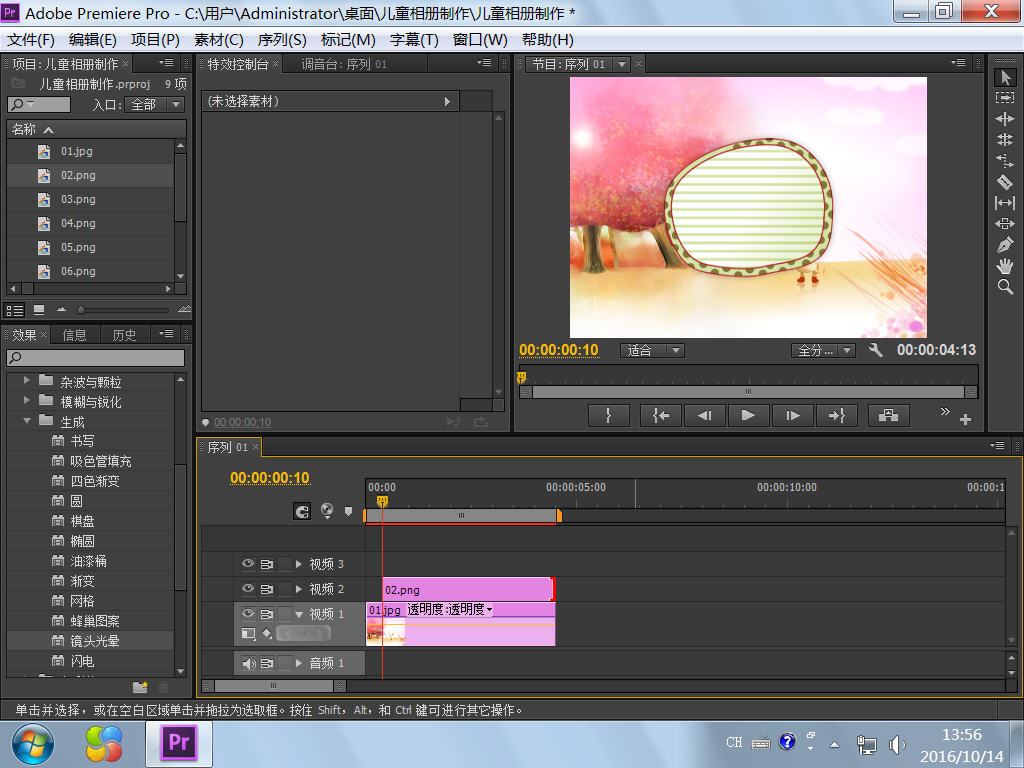Open the 字幕(T) menu
This screenshot has height=768, width=1024.
pyautogui.click(x=414, y=40)
